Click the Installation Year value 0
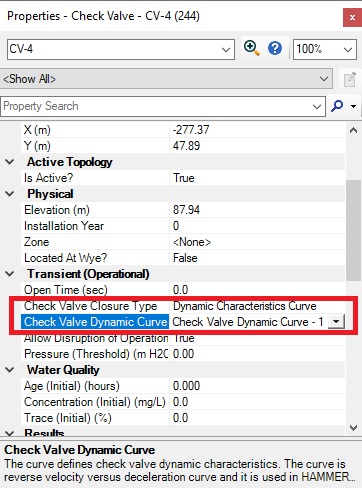 [176, 226]
